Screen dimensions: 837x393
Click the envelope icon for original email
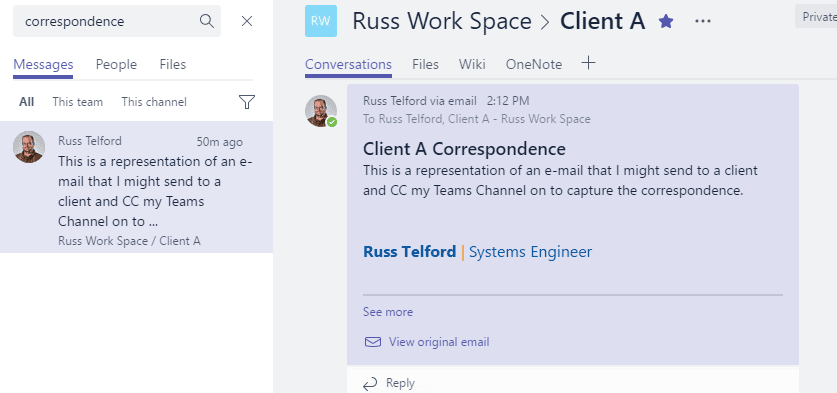point(373,342)
